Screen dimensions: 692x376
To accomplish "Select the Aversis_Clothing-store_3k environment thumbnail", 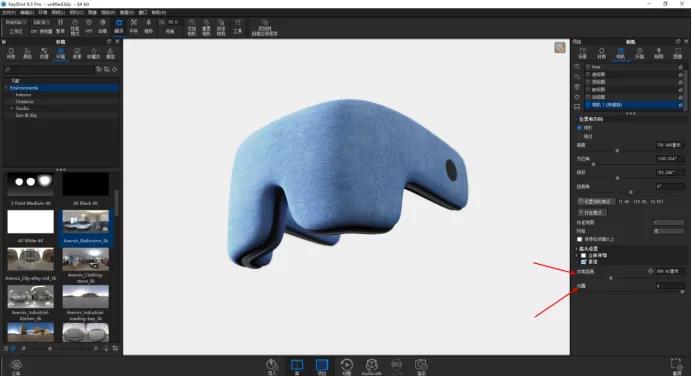I will click(86, 259).
